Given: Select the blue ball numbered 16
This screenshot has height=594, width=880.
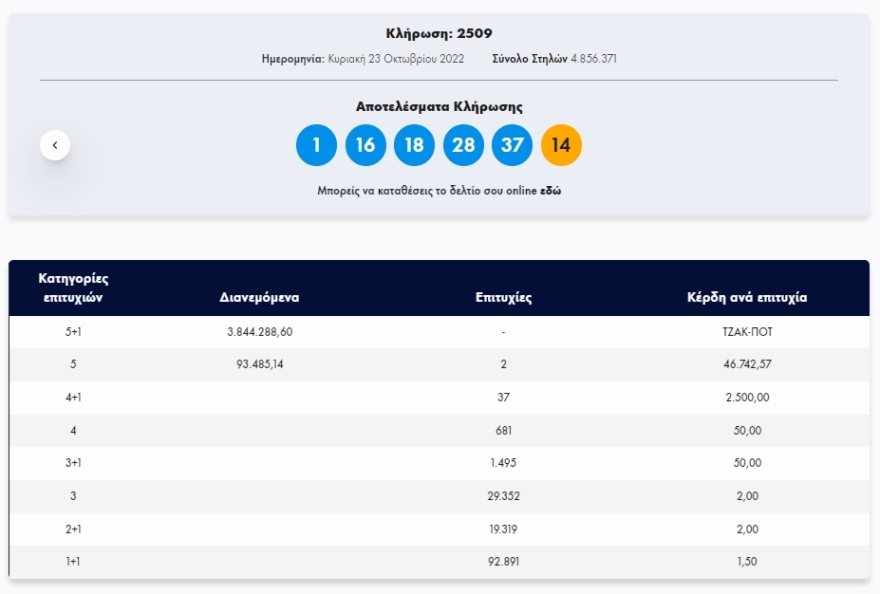Looking at the screenshot, I should click(x=365, y=145).
